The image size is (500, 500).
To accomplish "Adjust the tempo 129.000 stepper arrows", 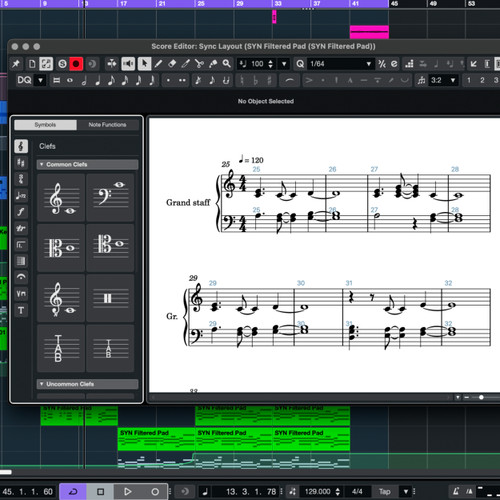I will coord(338,492).
